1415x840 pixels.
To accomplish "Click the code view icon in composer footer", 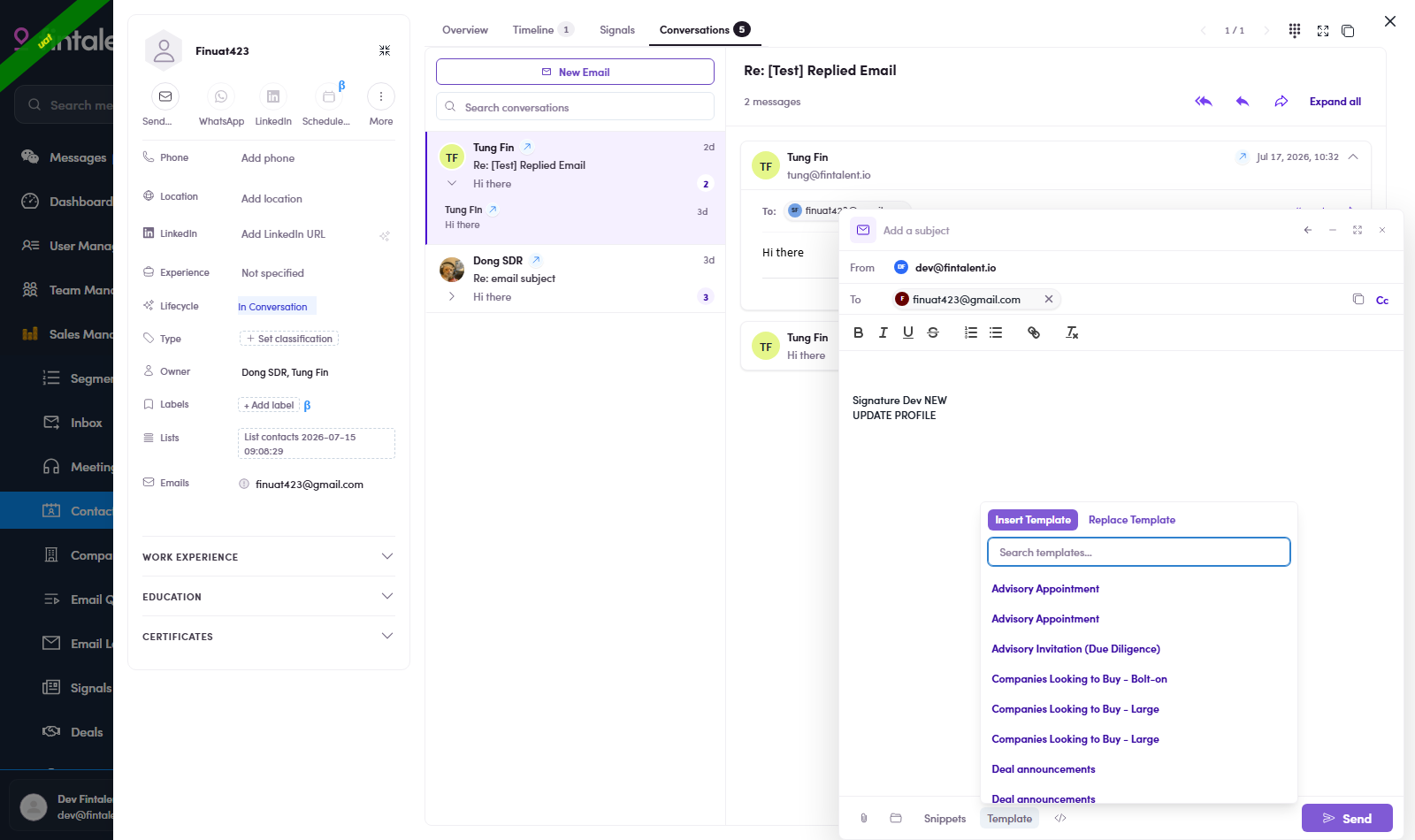I will tap(1060, 818).
